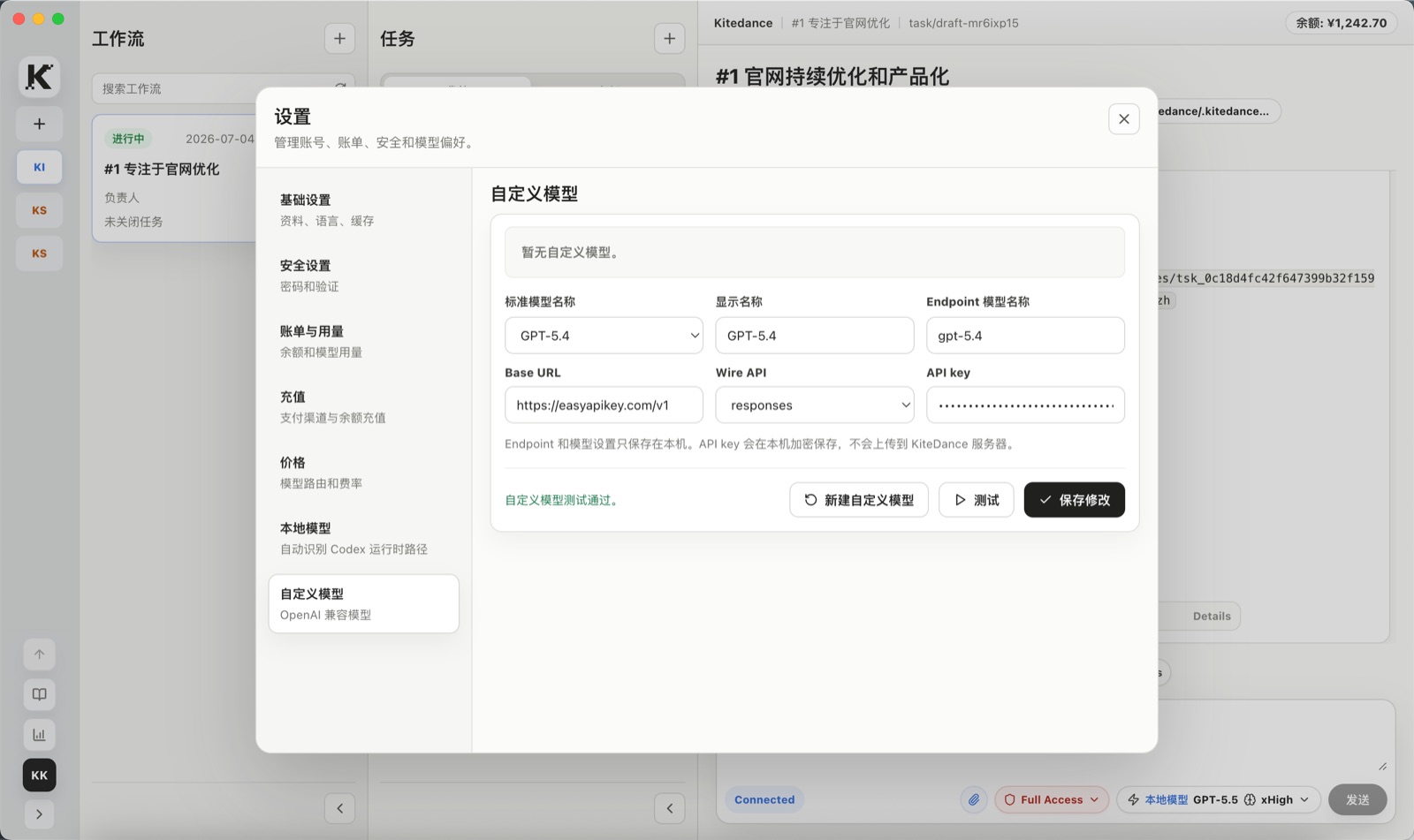The image size is (1414, 840).
Task: Click the Connected status badge
Action: pyautogui.click(x=764, y=799)
